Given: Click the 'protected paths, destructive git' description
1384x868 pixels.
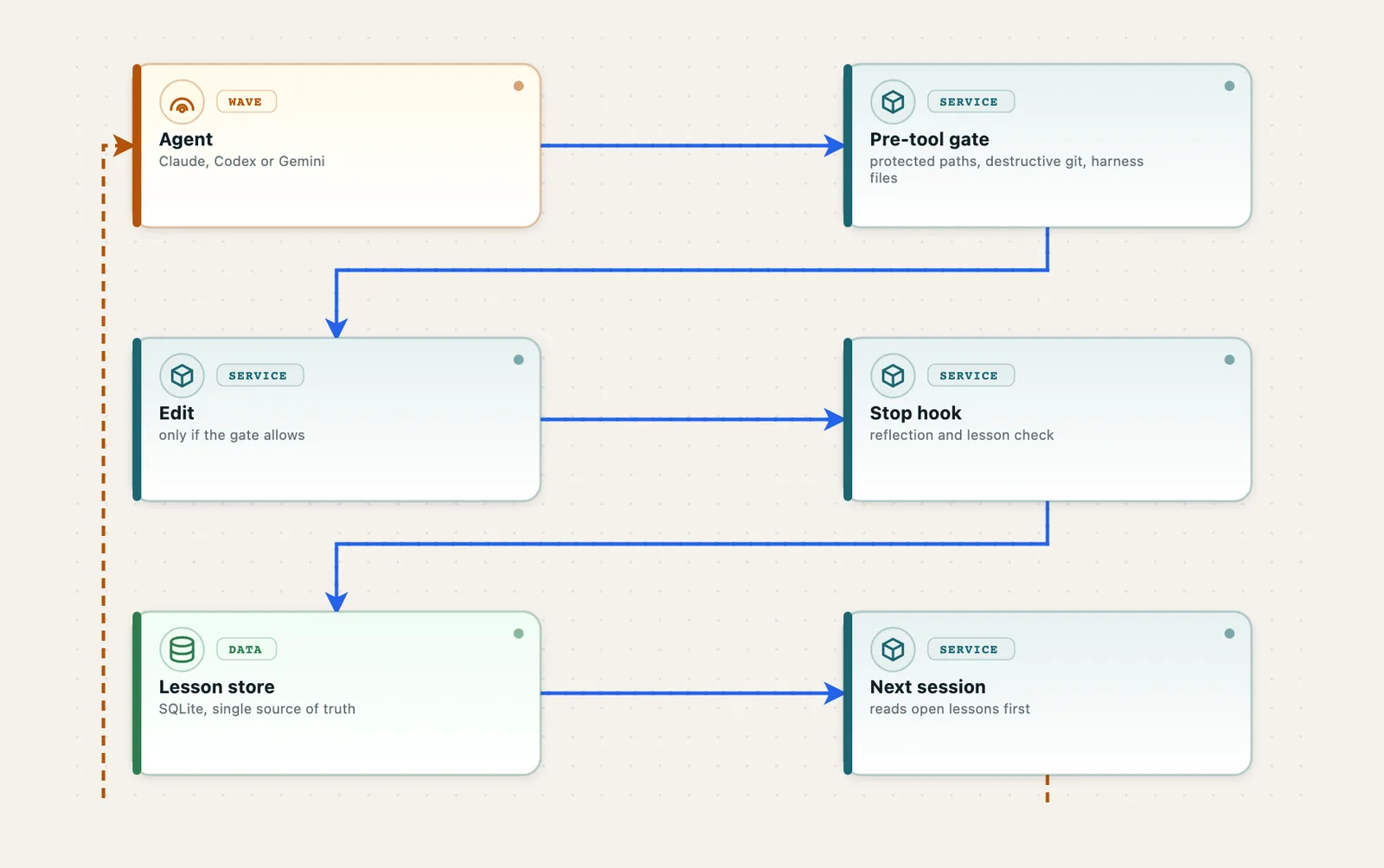Looking at the screenshot, I should tap(1007, 169).
